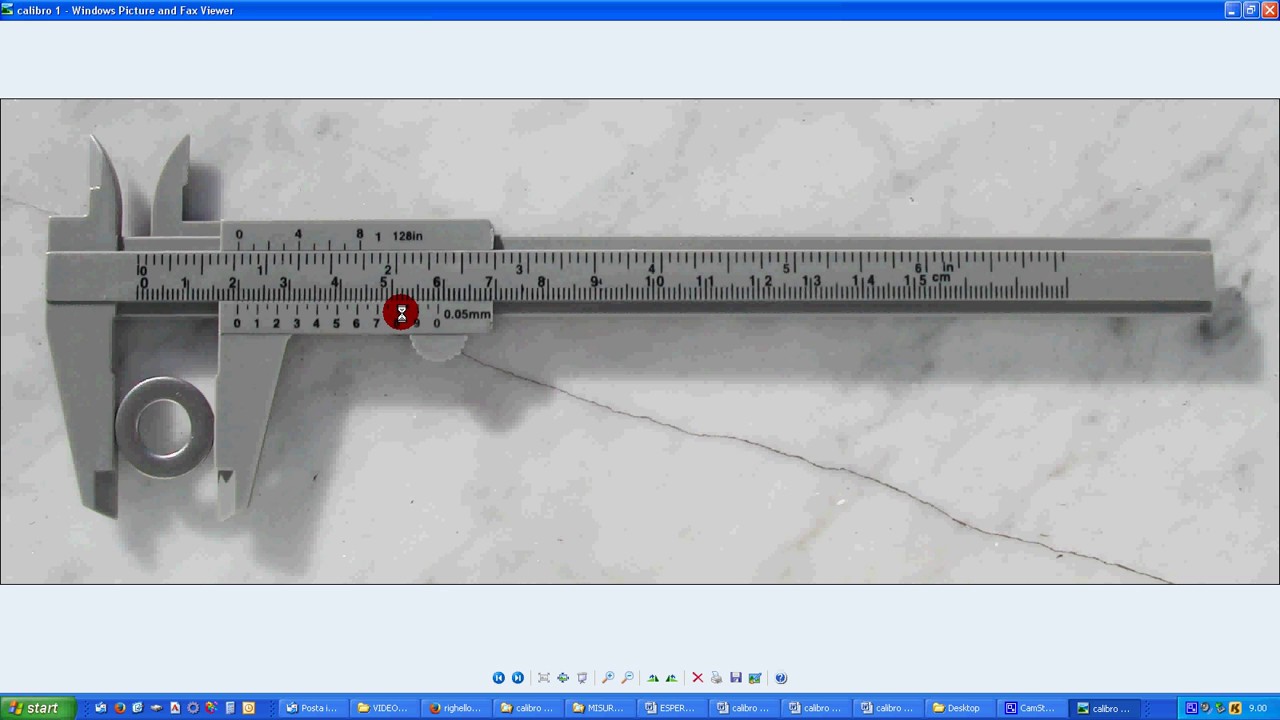This screenshot has height=720, width=1280.
Task: Click the 9.00 system clock
Action: pyautogui.click(x=1258, y=708)
